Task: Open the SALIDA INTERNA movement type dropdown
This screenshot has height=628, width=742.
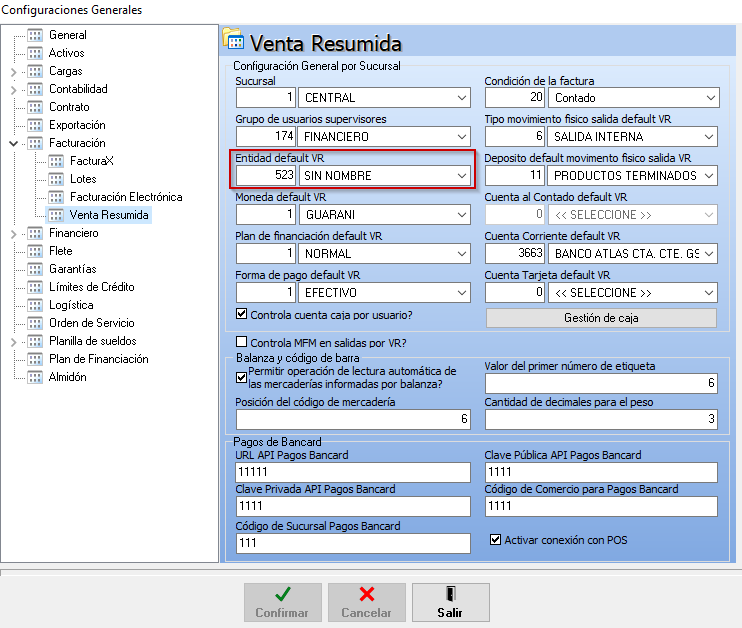Action: [x=709, y=137]
